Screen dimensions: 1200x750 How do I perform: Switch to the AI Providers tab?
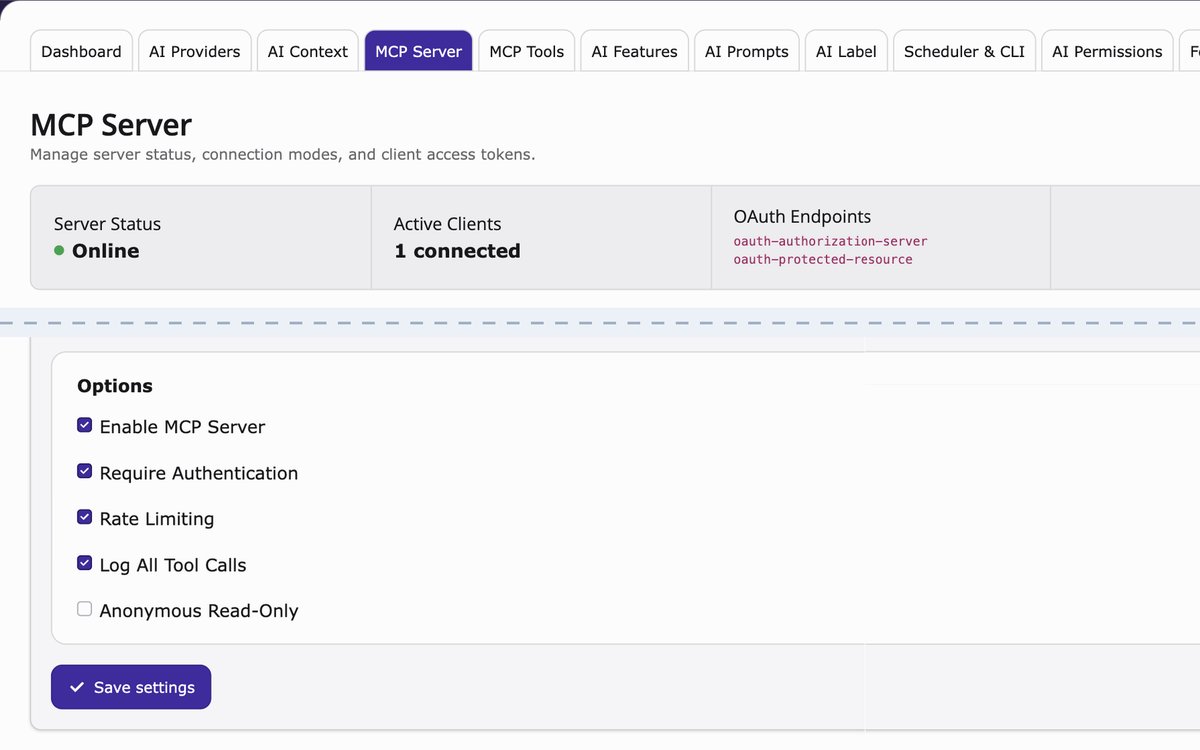(194, 51)
